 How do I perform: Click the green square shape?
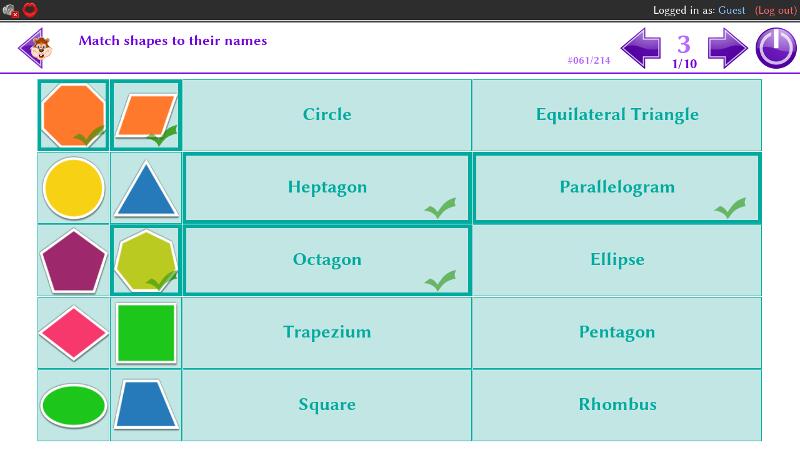tap(146, 333)
